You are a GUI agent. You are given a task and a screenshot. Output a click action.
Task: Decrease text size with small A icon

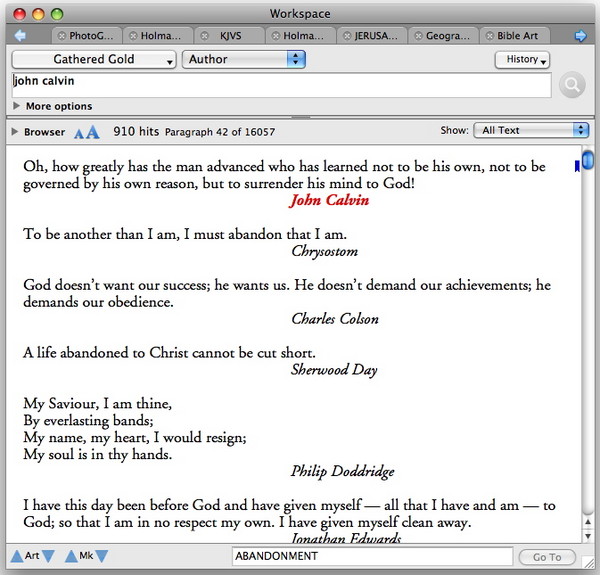(x=80, y=132)
